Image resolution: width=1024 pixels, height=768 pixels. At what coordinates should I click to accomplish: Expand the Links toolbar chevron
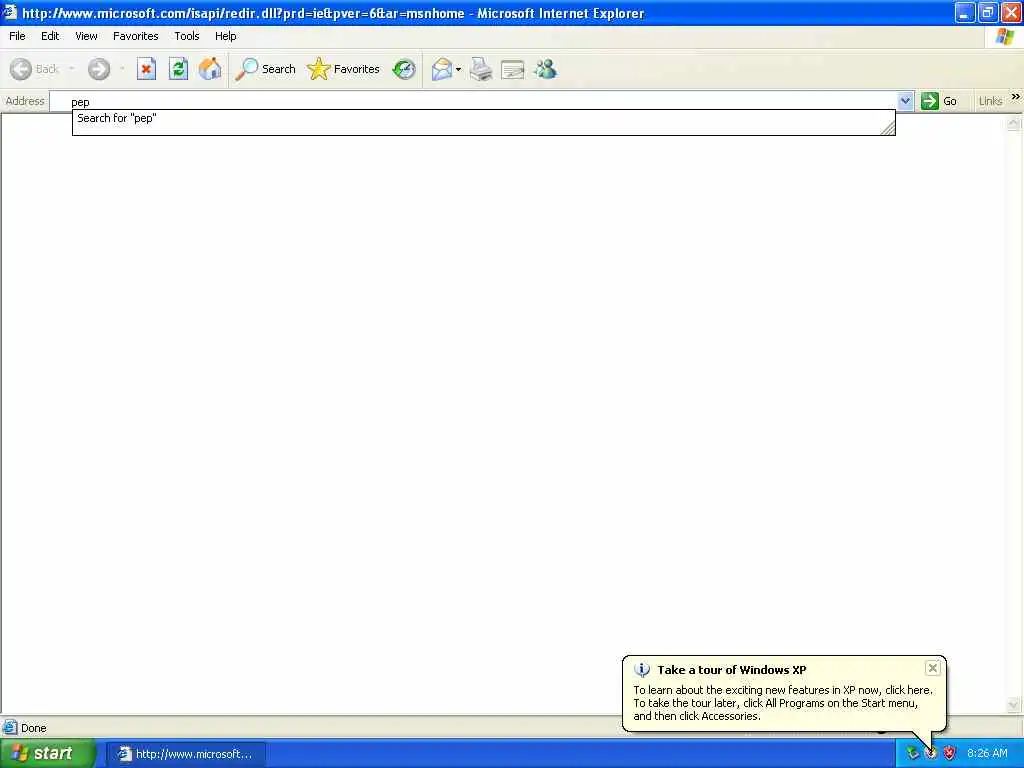[x=1016, y=97]
